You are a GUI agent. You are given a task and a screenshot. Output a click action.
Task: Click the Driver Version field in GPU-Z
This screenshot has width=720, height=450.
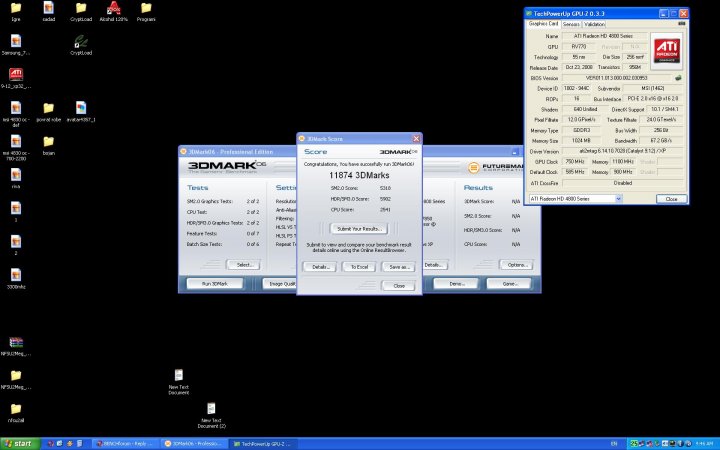click(622, 151)
